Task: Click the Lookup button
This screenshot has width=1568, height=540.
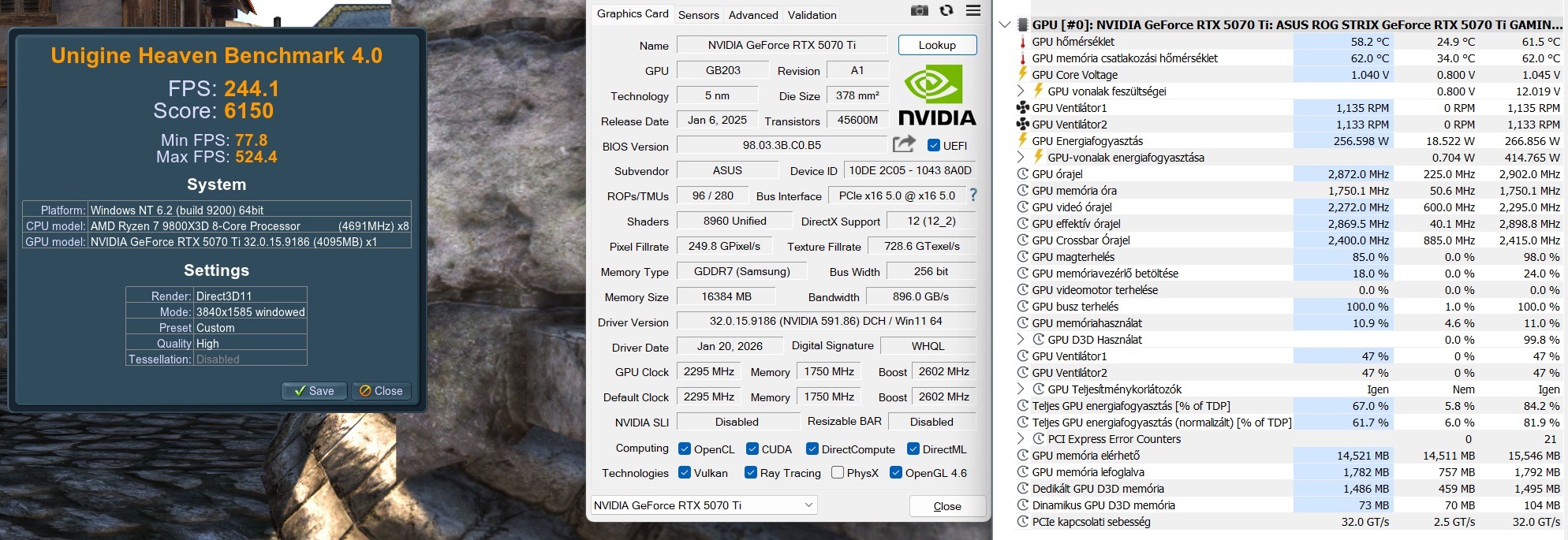Action: click(x=937, y=45)
